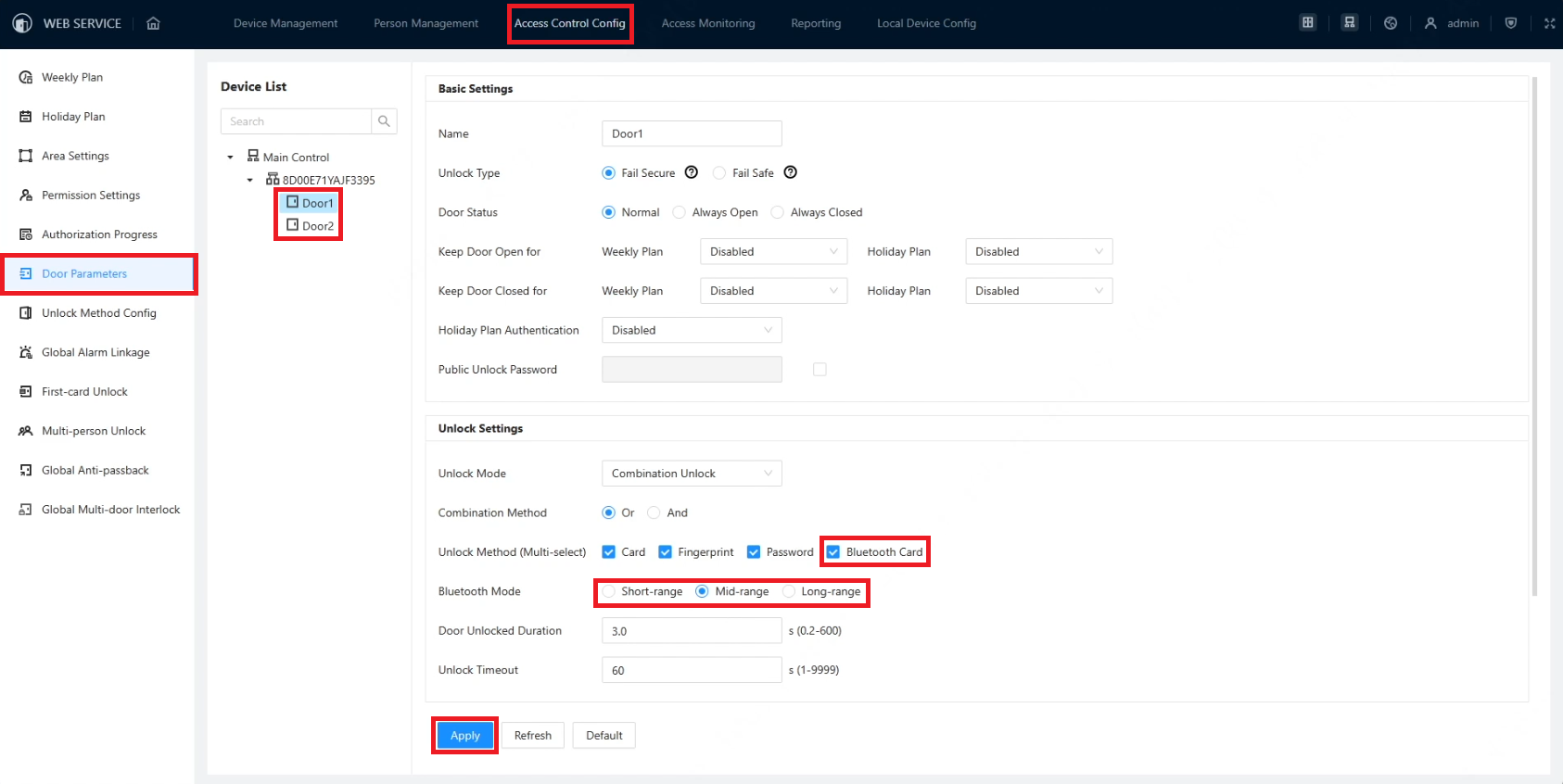Uncheck the Bluetooth Card unlock method
Image resolution: width=1563 pixels, height=784 pixels.
click(x=833, y=552)
